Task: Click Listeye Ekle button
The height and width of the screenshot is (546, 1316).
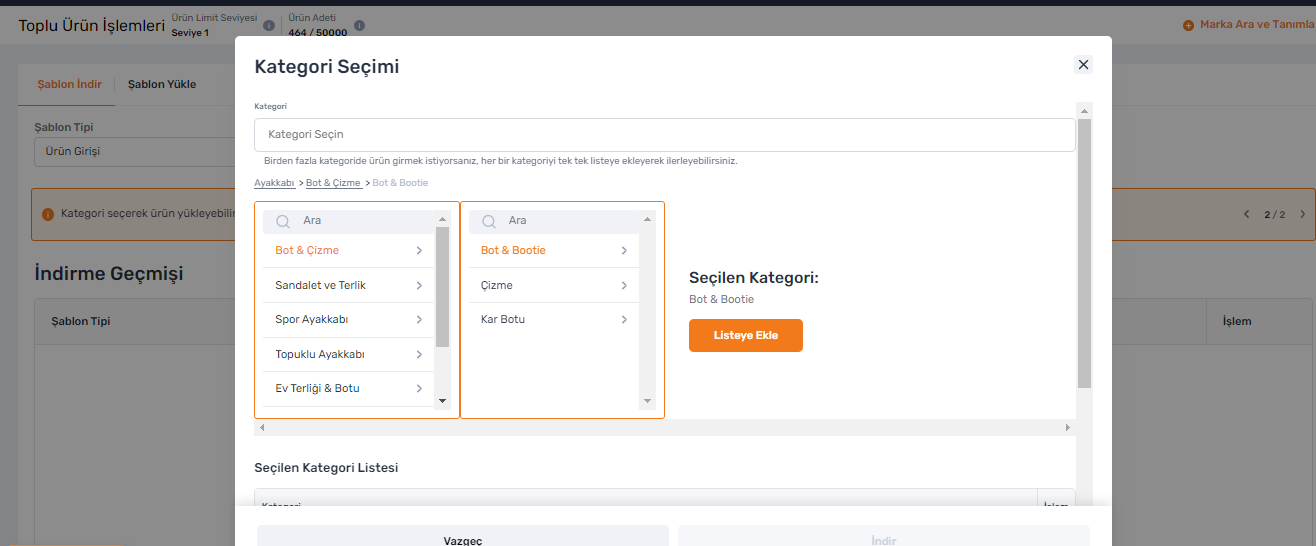Action: [746, 336]
